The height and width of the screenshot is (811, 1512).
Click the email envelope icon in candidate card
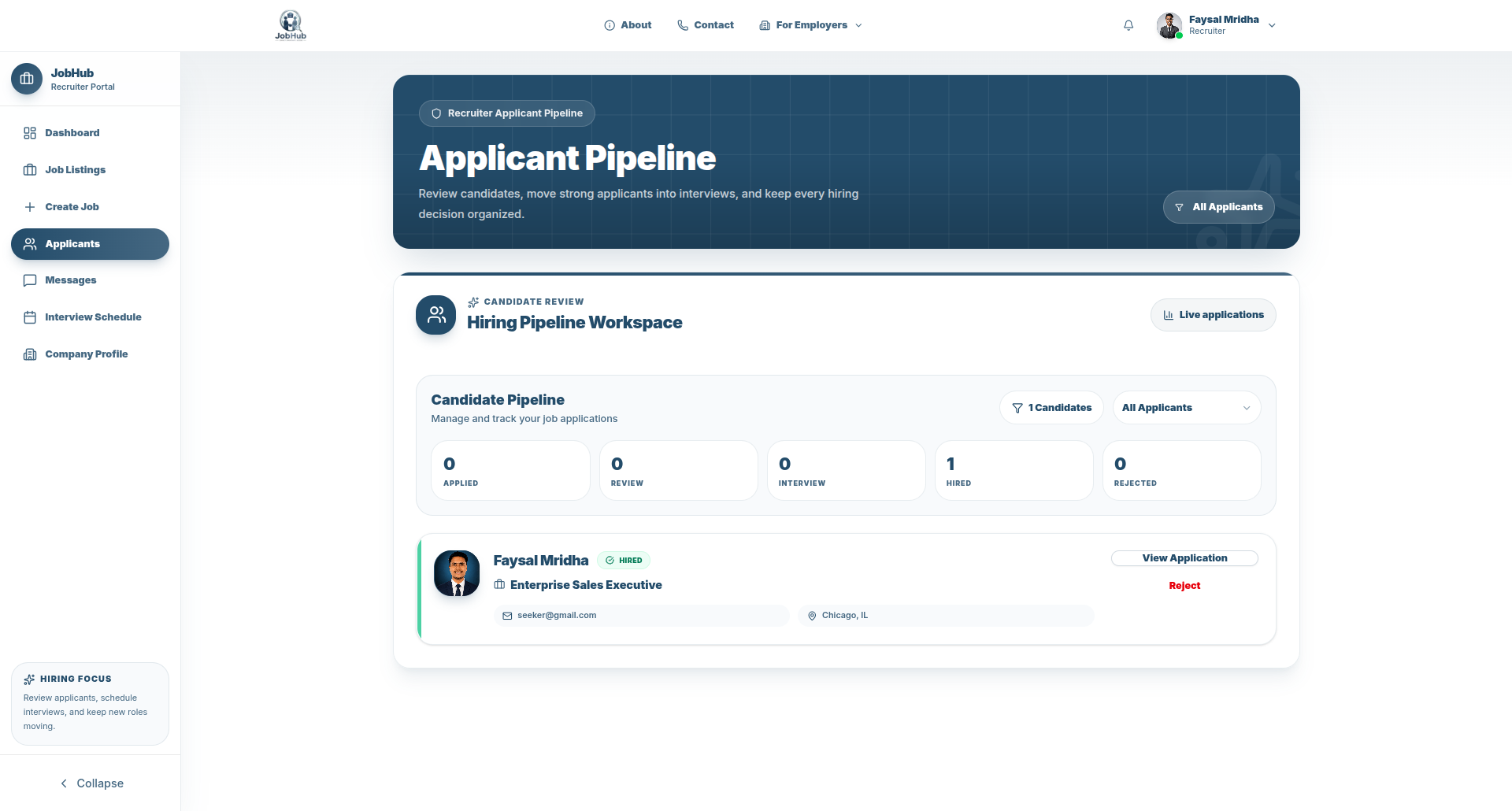coord(507,616)
